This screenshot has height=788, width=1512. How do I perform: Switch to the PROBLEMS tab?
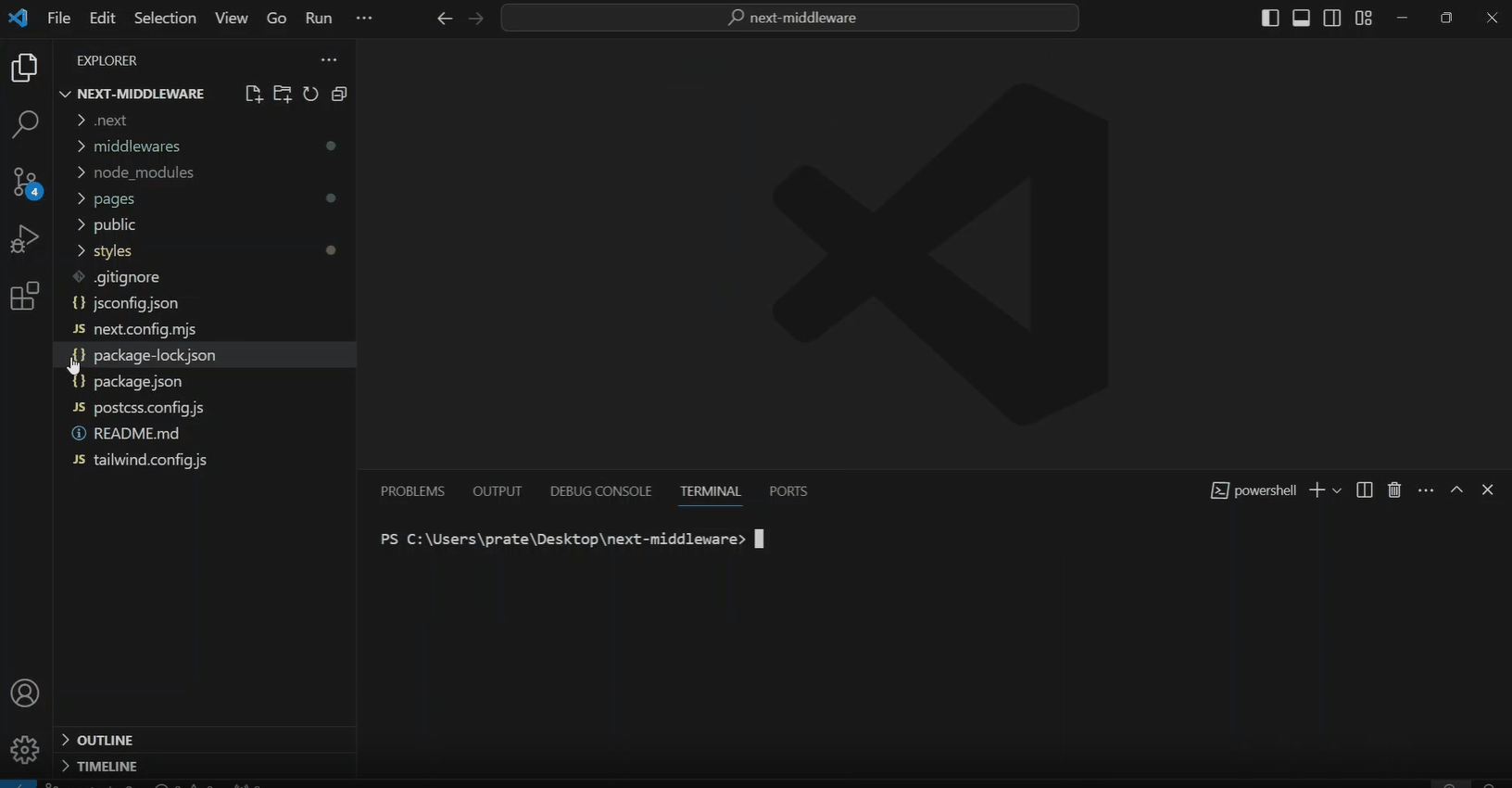click(413, 491)
